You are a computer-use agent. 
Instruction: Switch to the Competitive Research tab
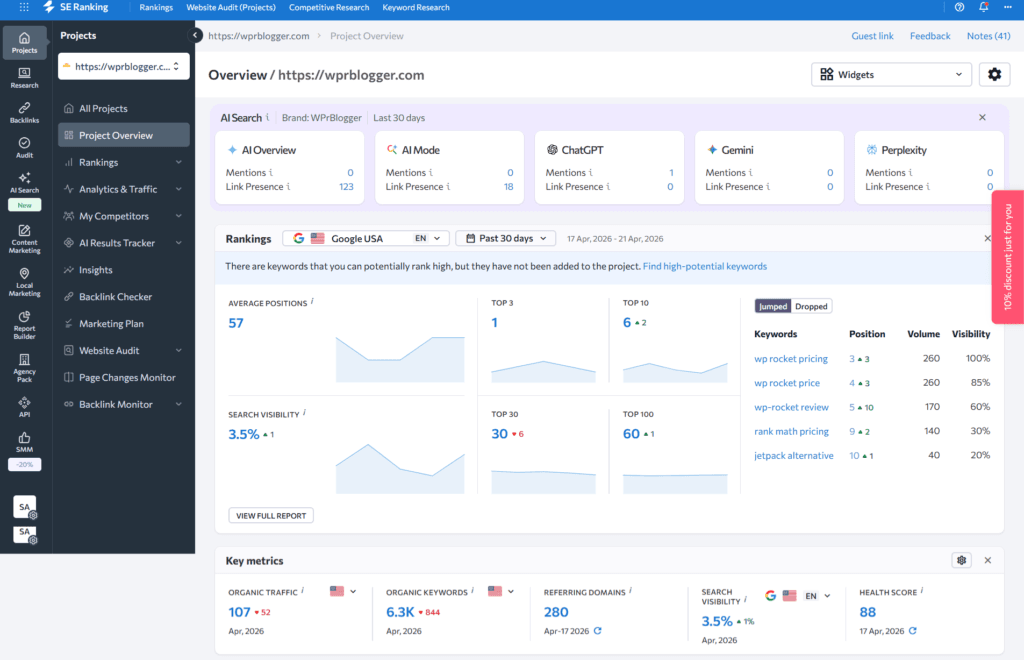click(329, 7)
